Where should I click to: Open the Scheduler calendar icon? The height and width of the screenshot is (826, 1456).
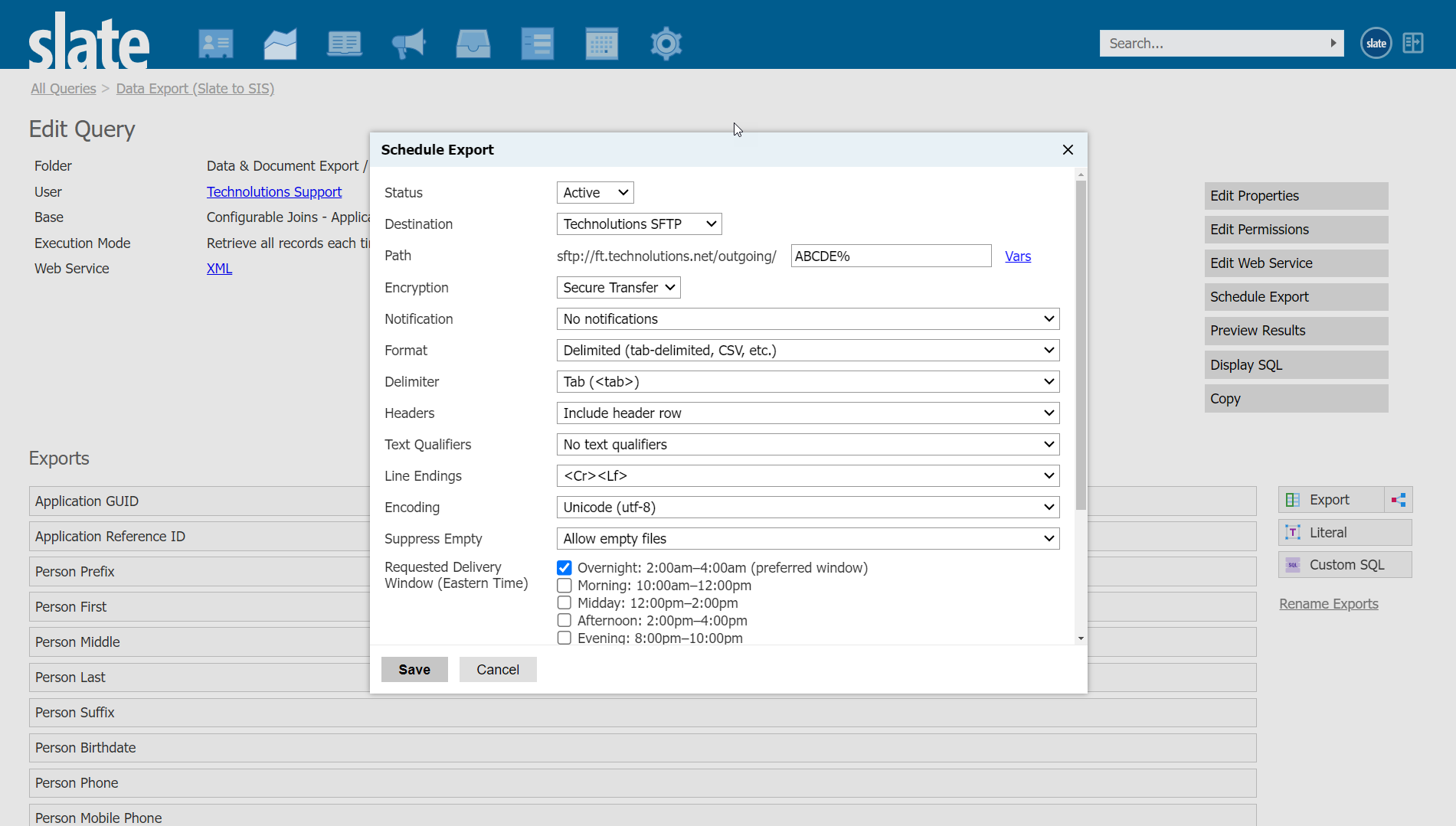click(x=601, y=44)
